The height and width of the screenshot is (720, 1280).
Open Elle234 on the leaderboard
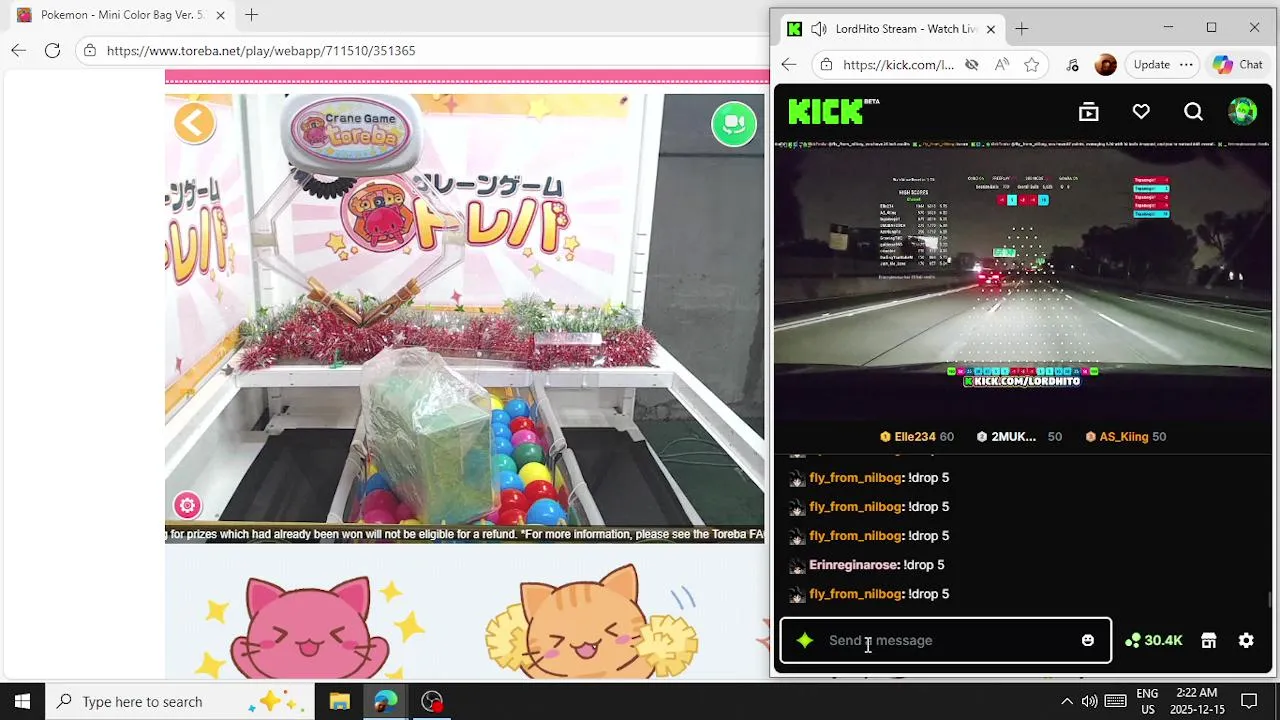coord(917,437)
